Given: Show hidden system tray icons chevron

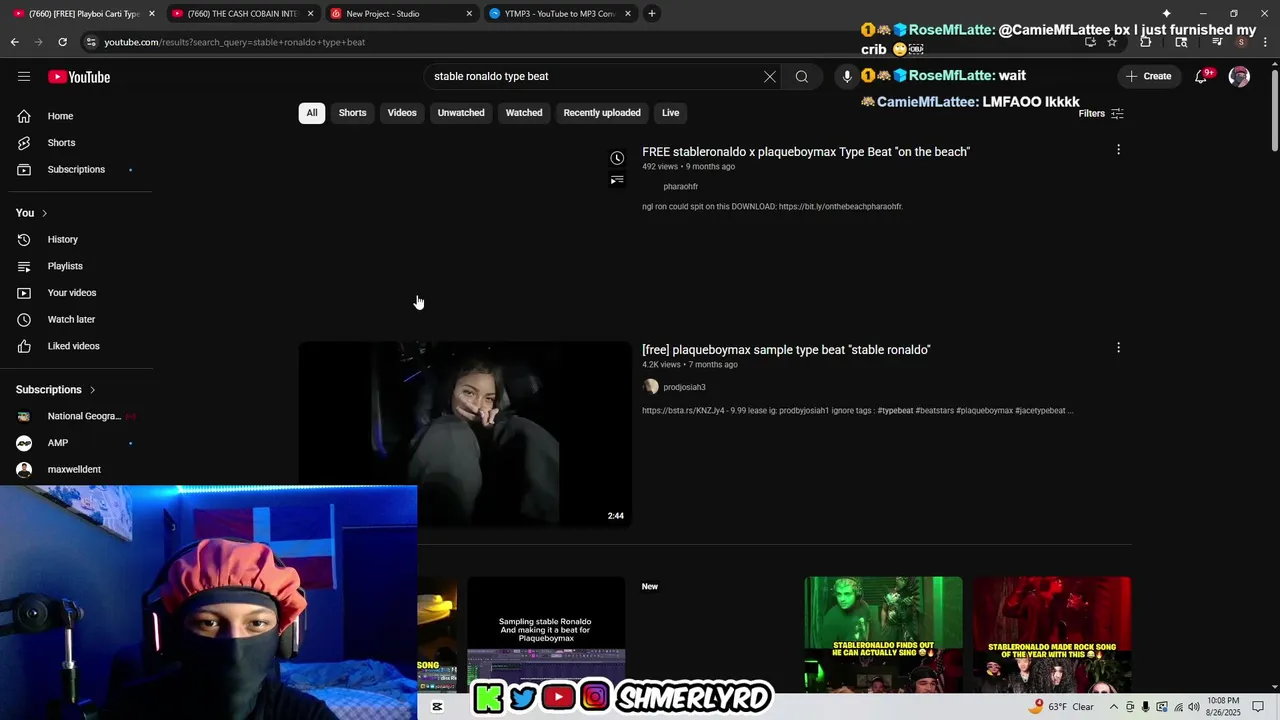Looking at the screenshot, I should [1114, 707].
